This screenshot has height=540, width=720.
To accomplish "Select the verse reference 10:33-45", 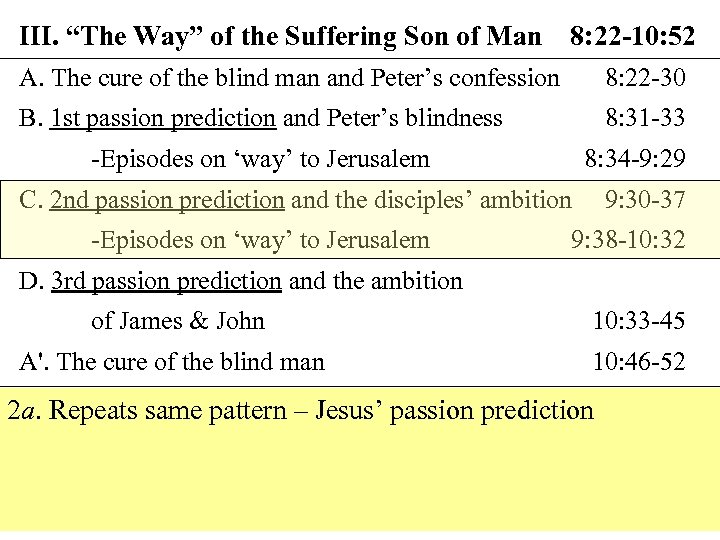I will pyautogui.click(x=639, y=321).
